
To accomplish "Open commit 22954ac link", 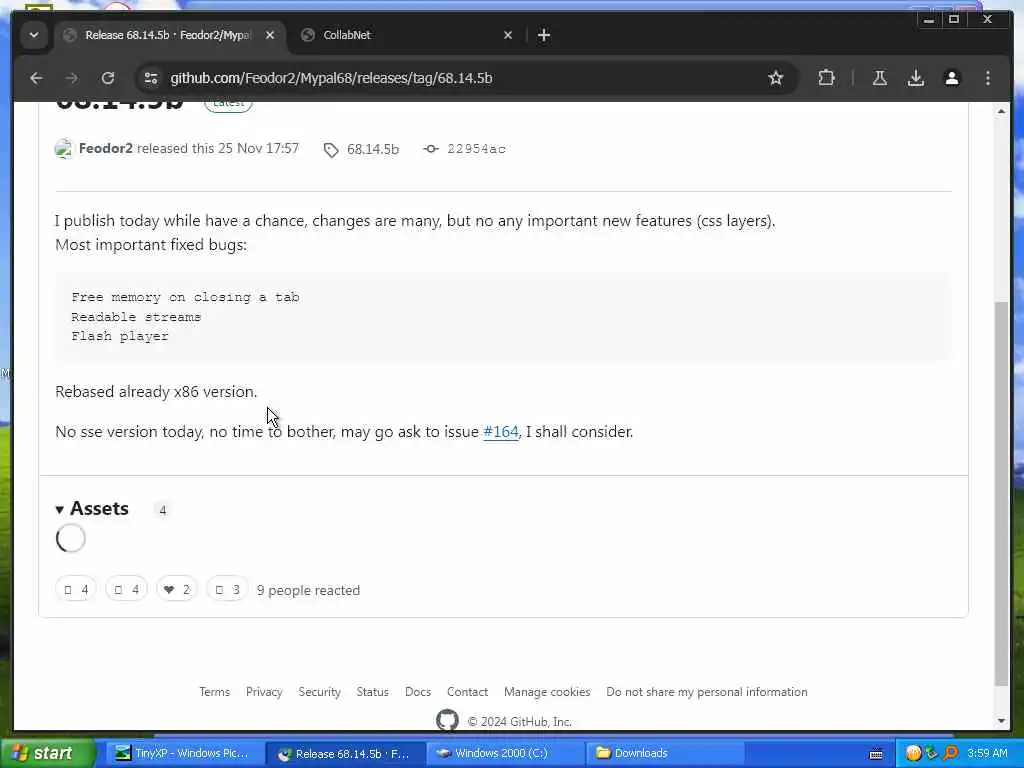I will [x=476, y=149].
